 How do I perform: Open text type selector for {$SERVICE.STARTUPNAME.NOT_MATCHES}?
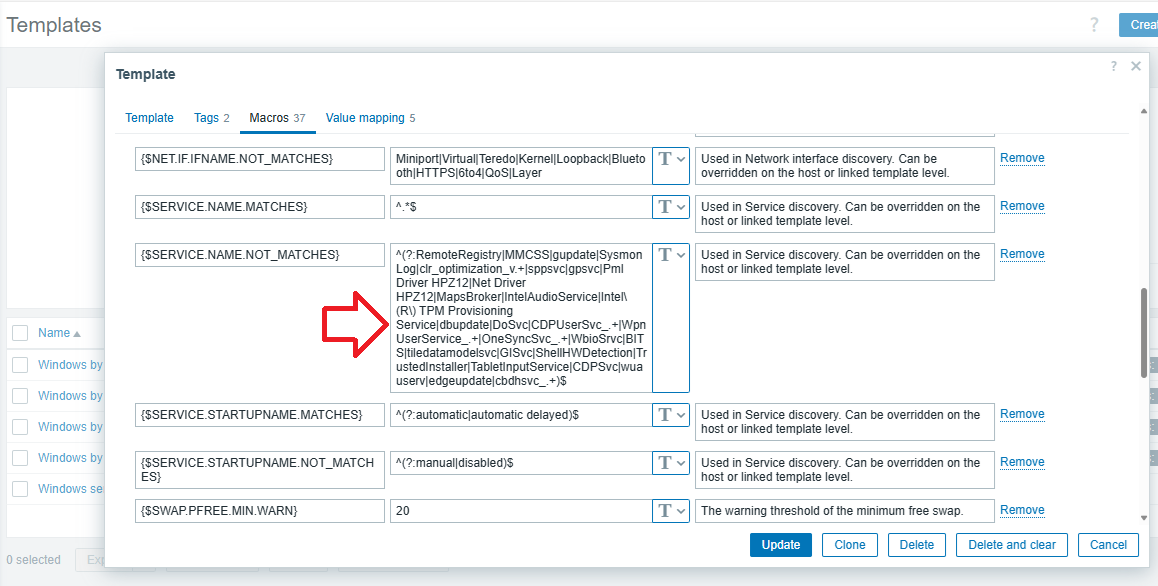coord(670,463)
